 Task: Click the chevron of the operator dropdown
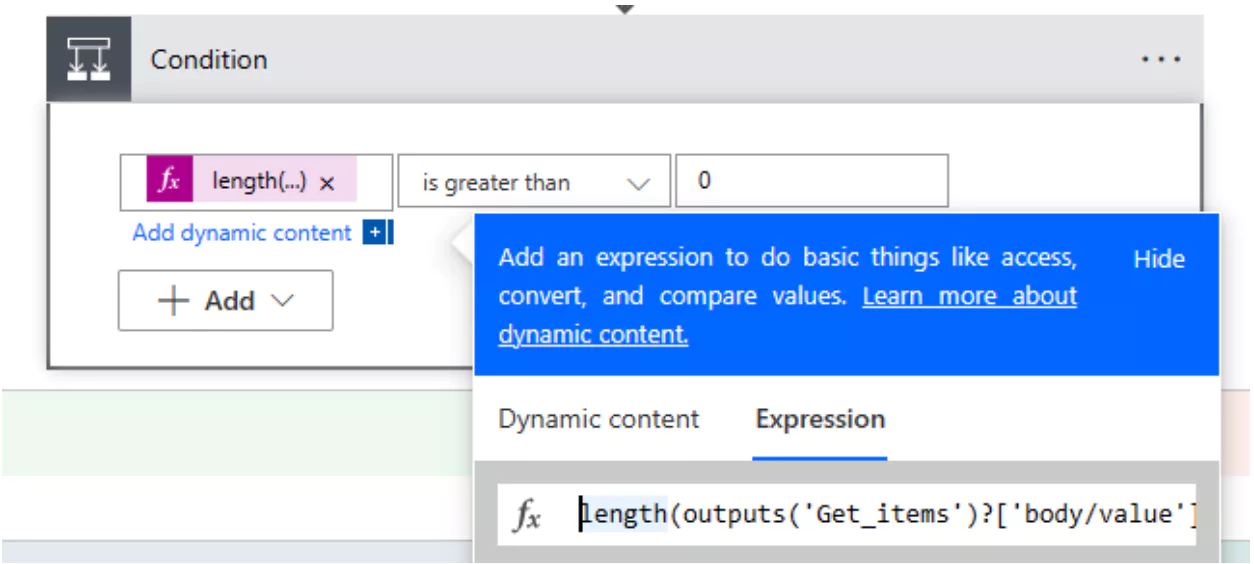click(x=638, y=183)
